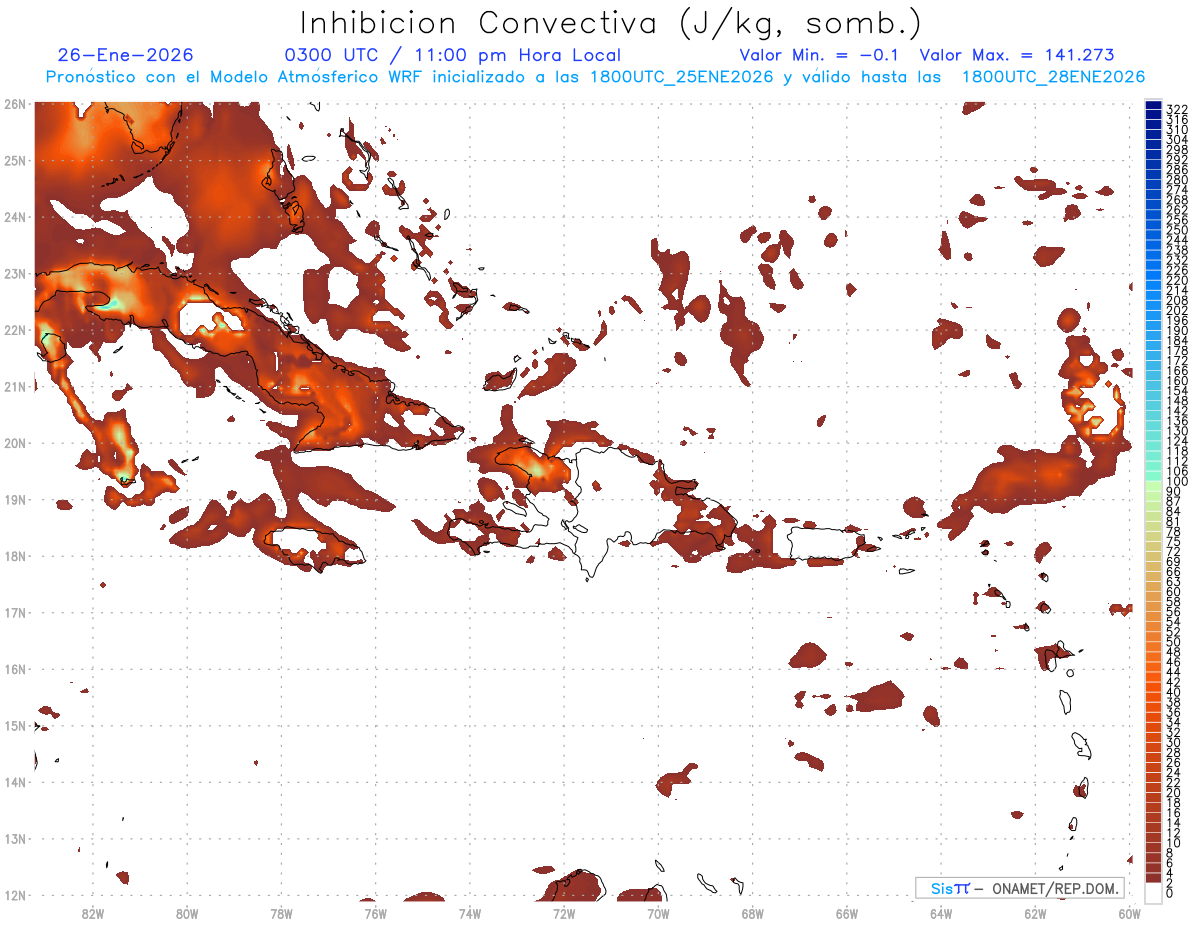Select the 62W longitude label
Viewport: 1200px width, 927px height.
(1036, 913)
